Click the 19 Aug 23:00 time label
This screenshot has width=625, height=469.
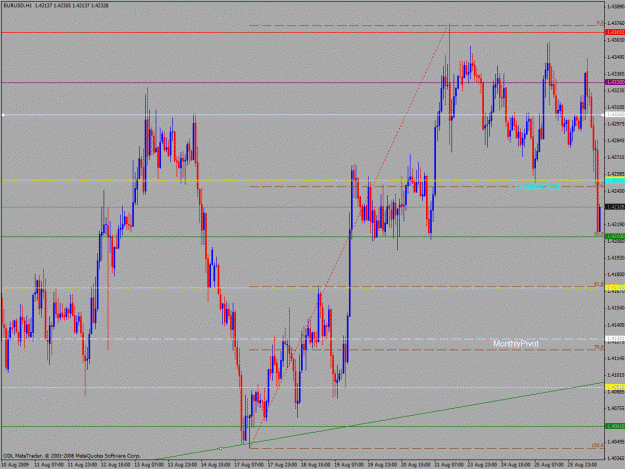tap(383, 465)
